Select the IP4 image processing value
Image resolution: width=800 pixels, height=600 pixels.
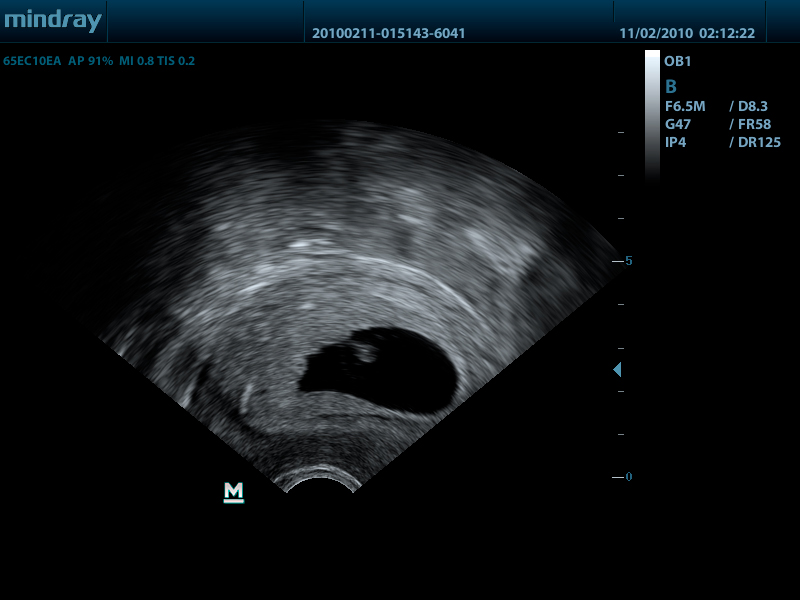click(675, 142)
